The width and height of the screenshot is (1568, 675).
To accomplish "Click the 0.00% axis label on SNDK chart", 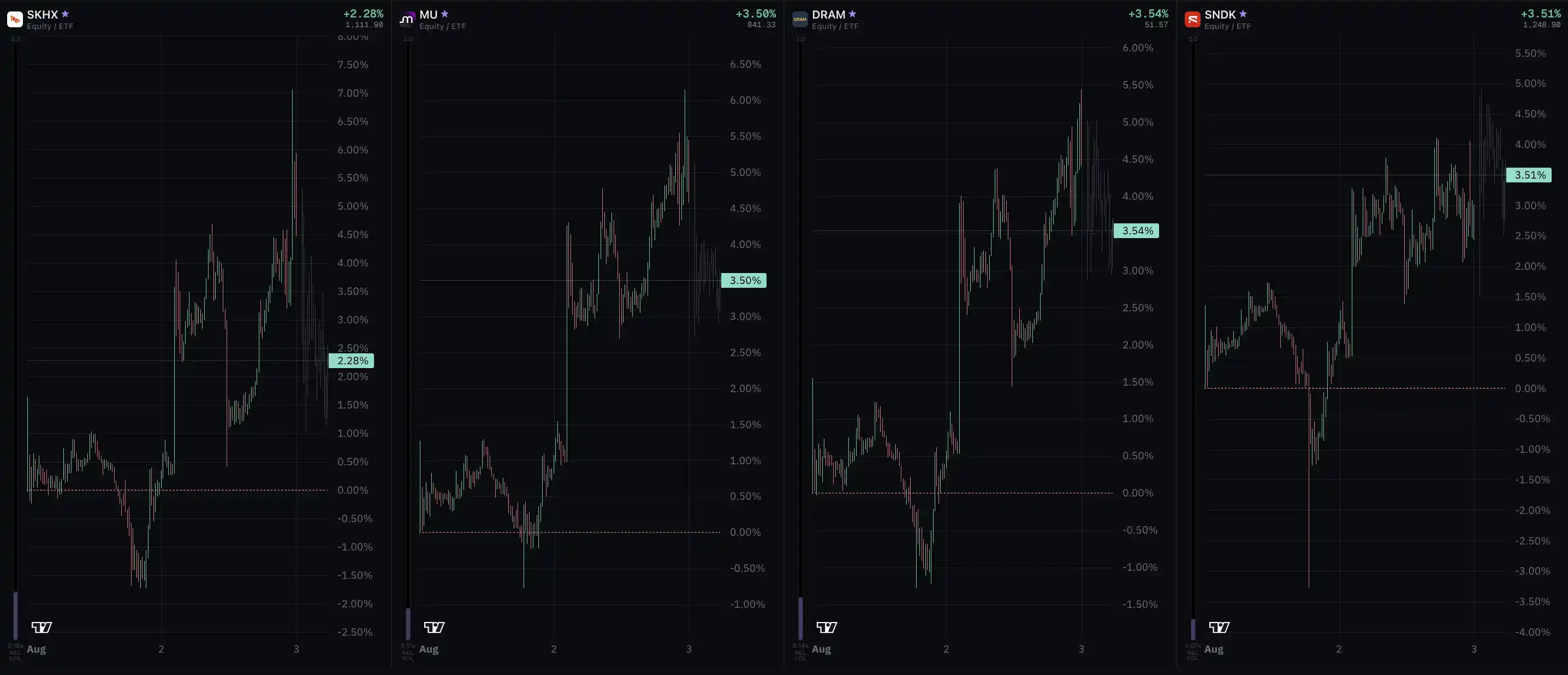I will [x=1530, y=388].
